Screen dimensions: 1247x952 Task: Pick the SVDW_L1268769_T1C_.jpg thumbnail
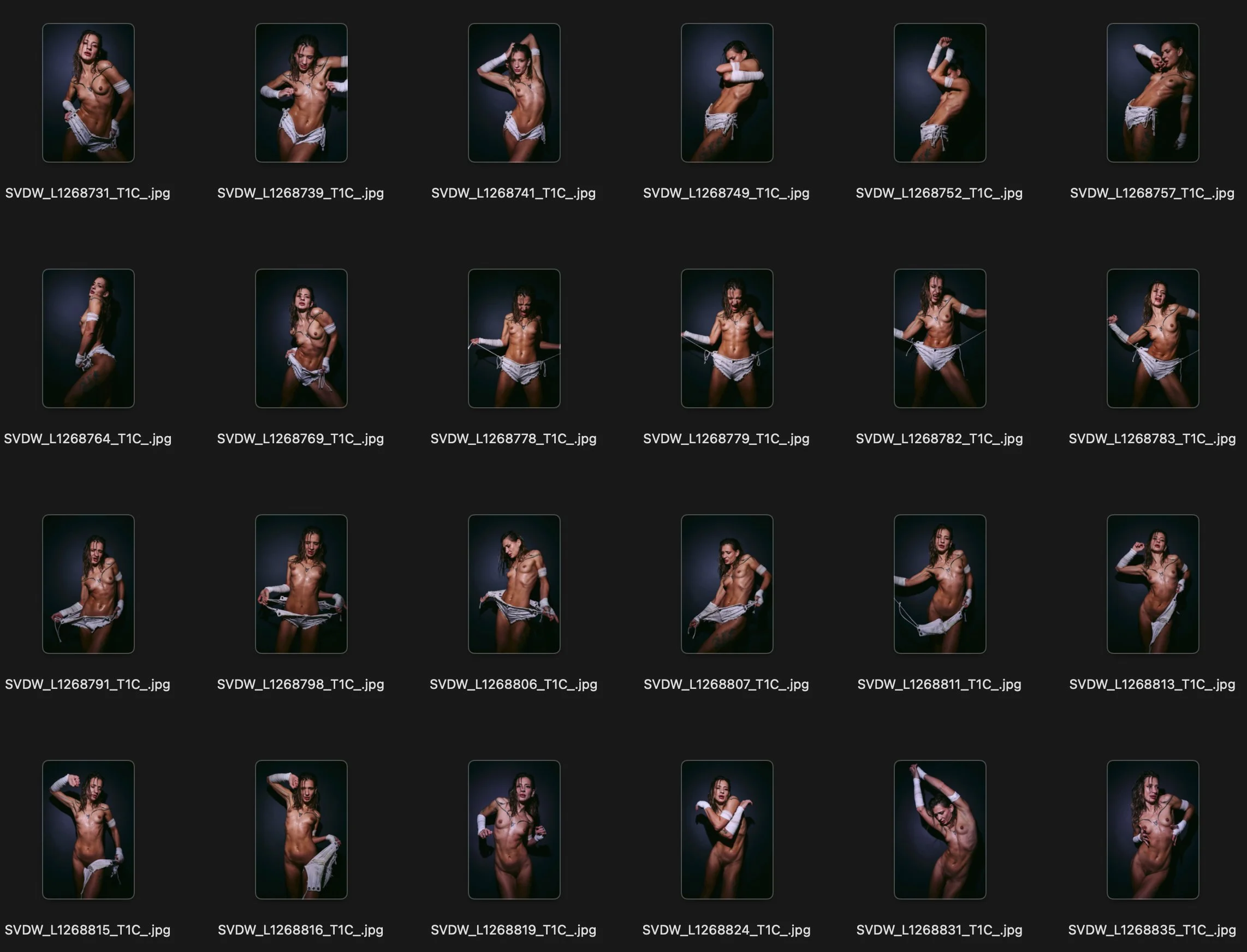click(x=301, y=338)
